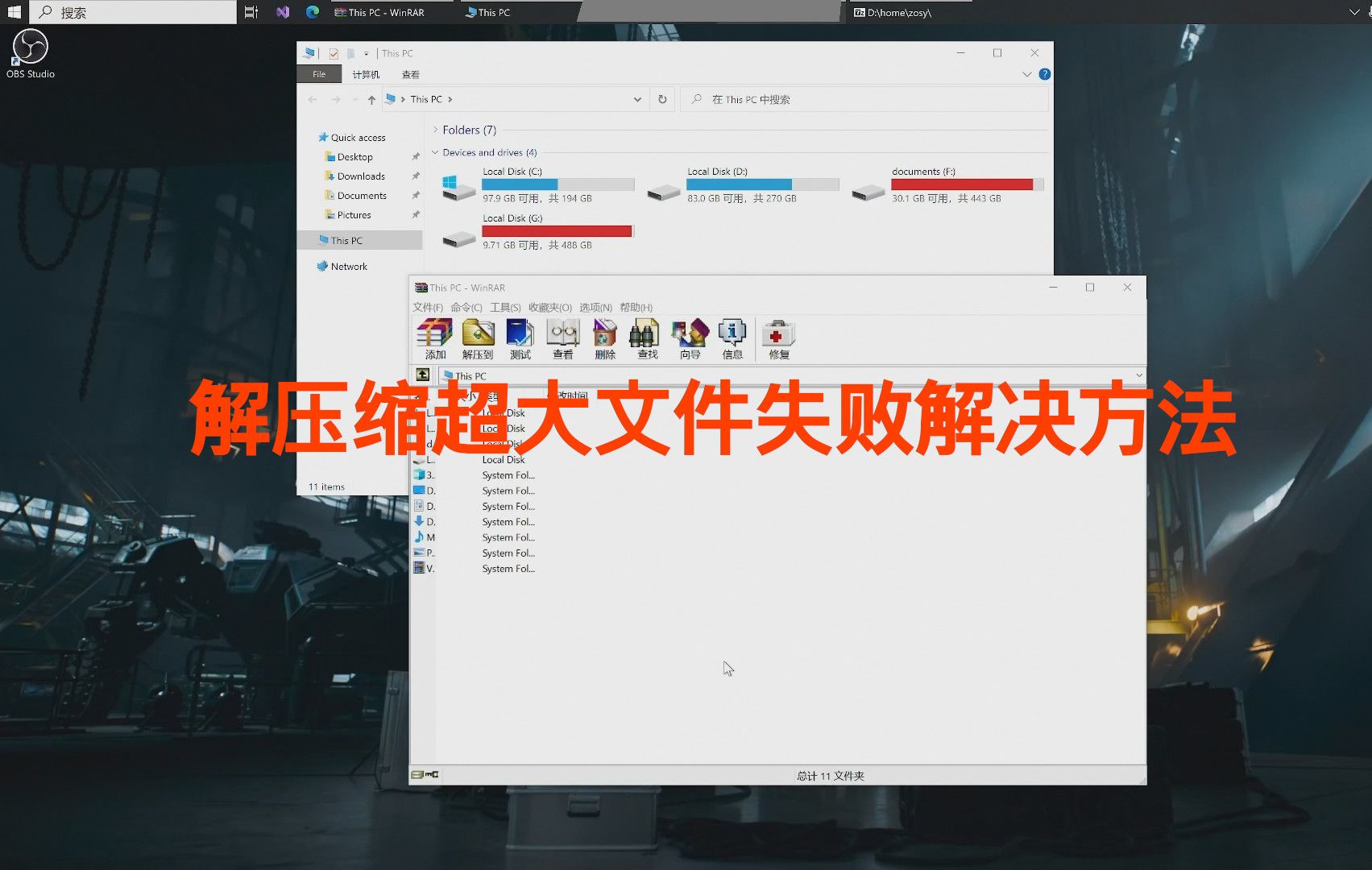Switch to the 查看 ribbon tab

coord(411,74)
